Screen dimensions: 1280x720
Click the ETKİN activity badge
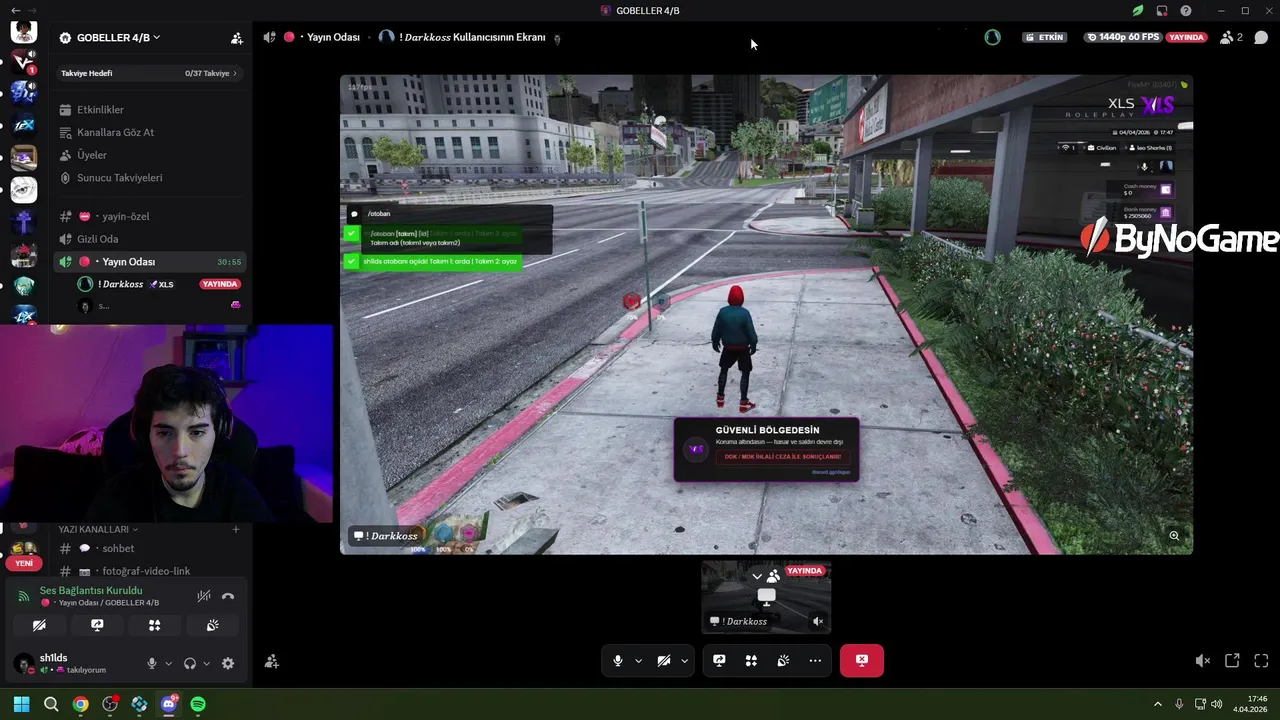1044,37
